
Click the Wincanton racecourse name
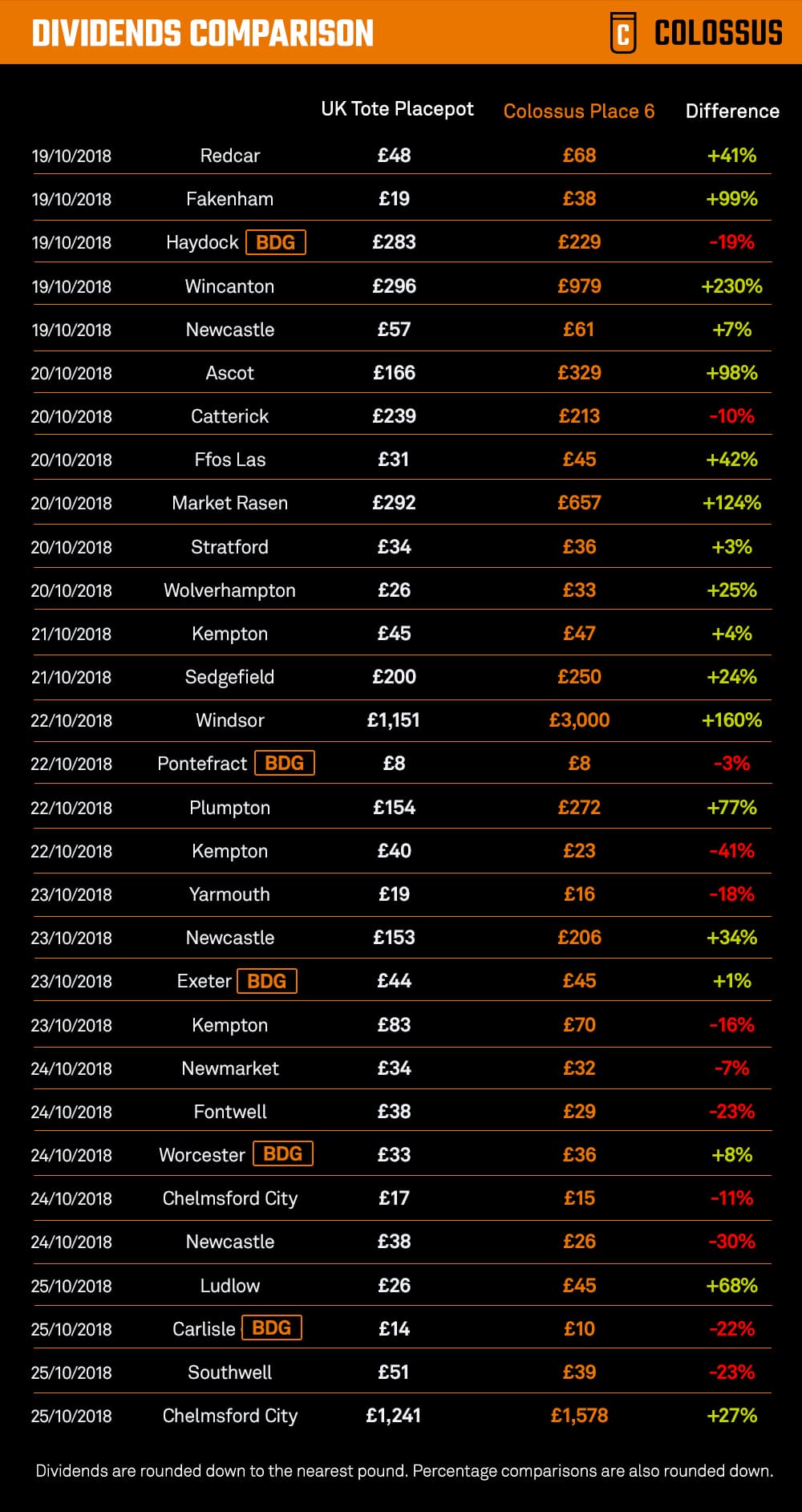(x=229, y=286)
